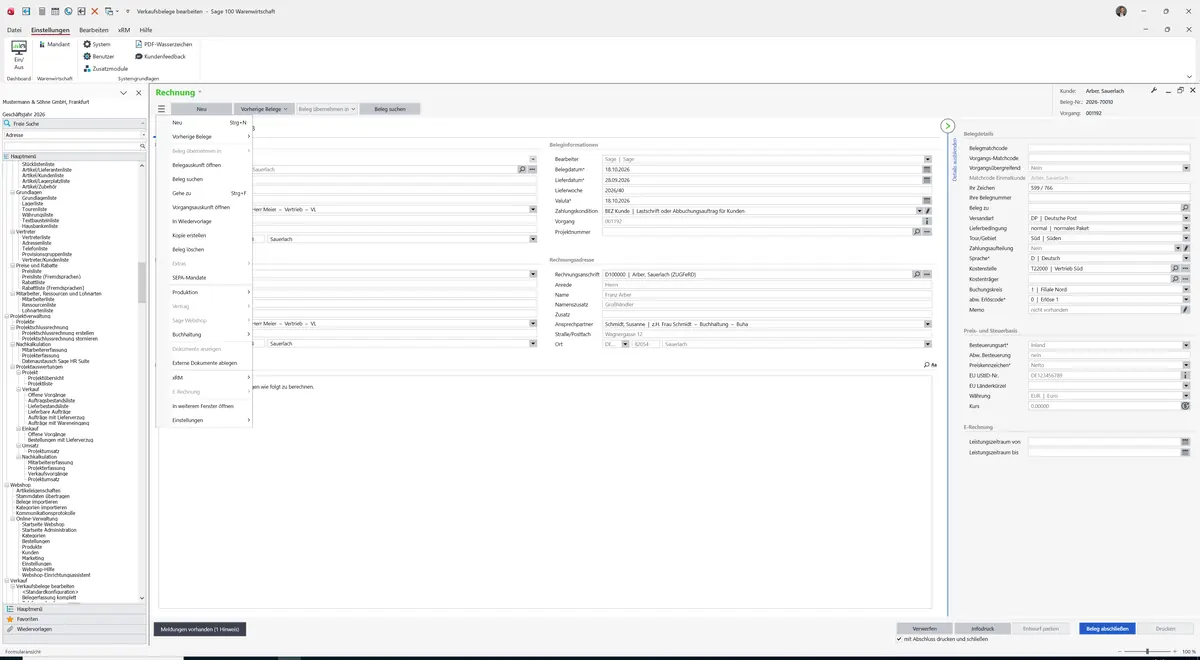
Task: Open Zusatzmodule in ribbon
Action: coord(106,68)
